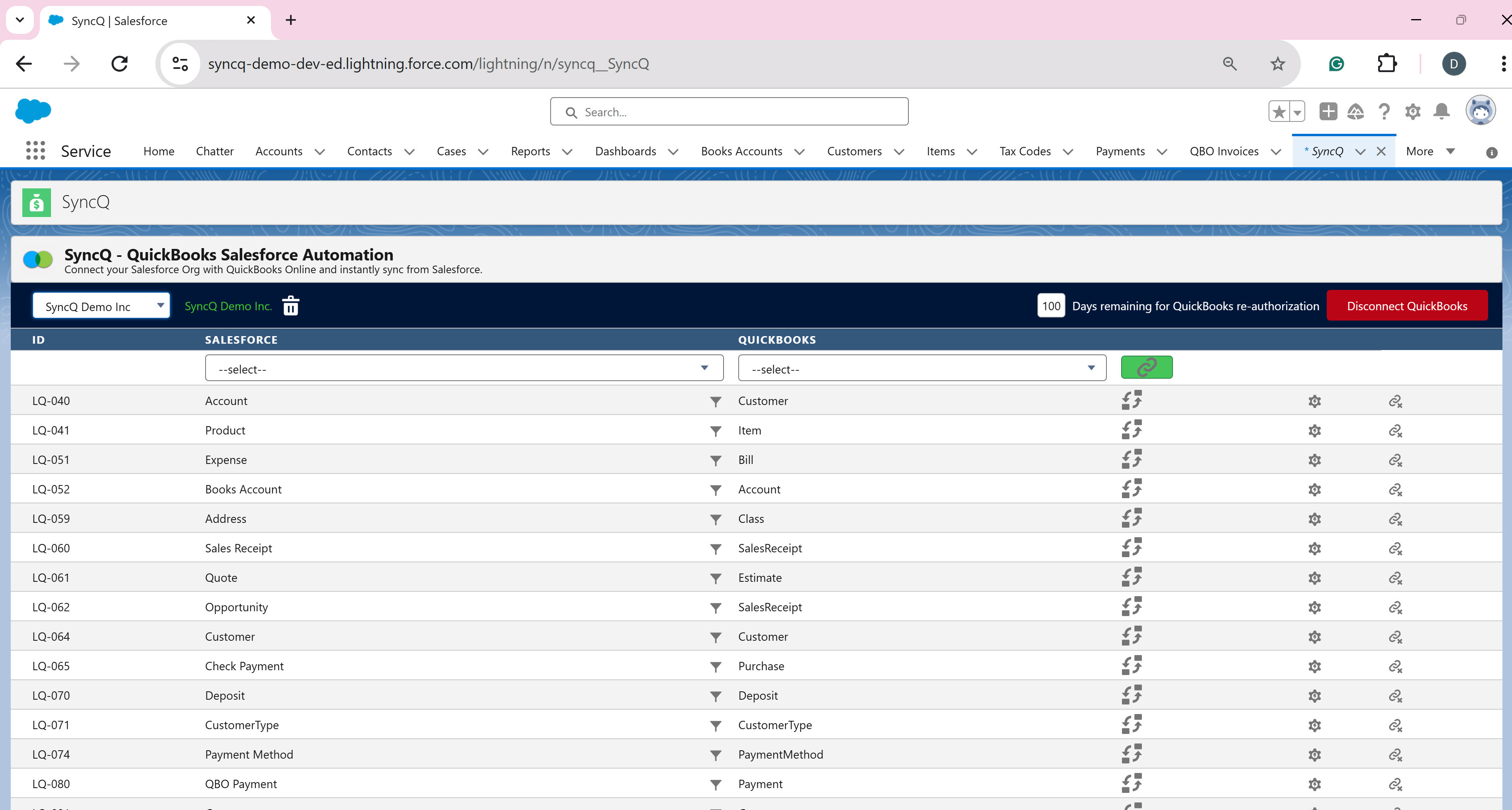Expand the Accounts tab chevron

[x=320, y=151]
